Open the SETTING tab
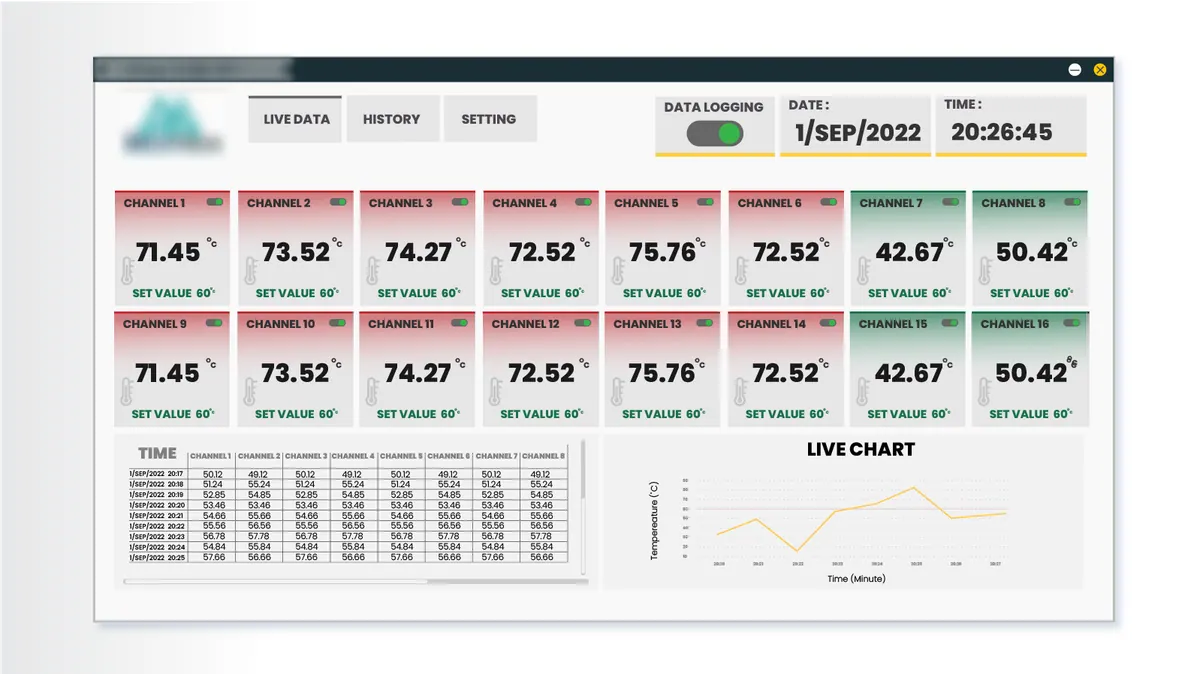This screenshot has width=1200, height=674. (489, 119)
